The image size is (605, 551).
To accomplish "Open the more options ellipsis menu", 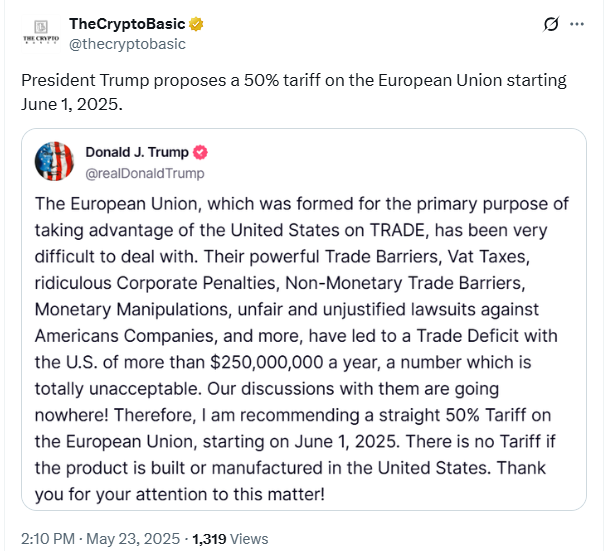I will [x=577, y=24].
